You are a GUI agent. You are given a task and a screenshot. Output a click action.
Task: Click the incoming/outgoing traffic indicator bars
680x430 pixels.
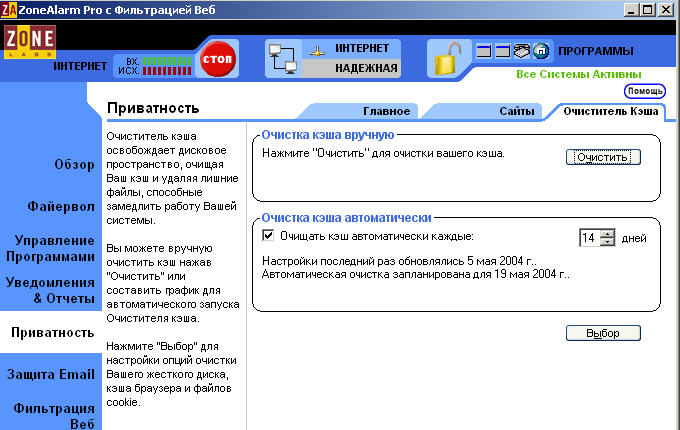pyautogui.click(x=167, y=66)
